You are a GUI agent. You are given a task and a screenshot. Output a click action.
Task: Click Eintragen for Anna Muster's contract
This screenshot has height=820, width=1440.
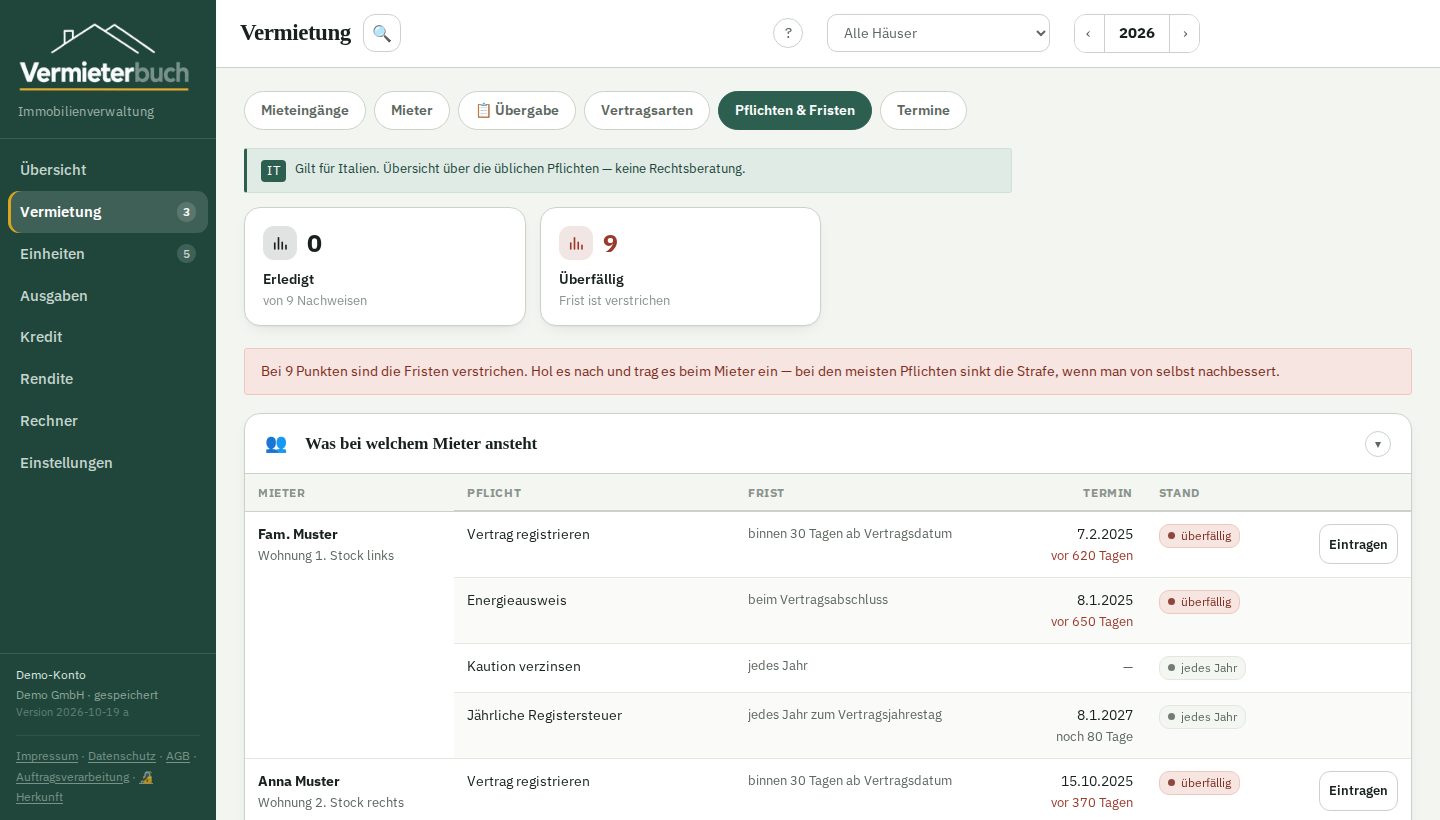tap(1358, 791)
